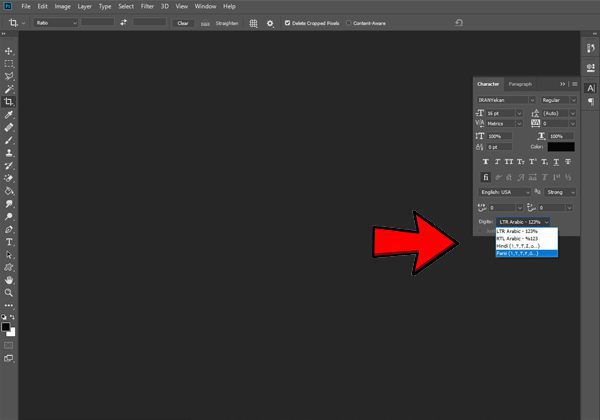
Task: Click the swap width and height arrows
Action: coord(123,23)
